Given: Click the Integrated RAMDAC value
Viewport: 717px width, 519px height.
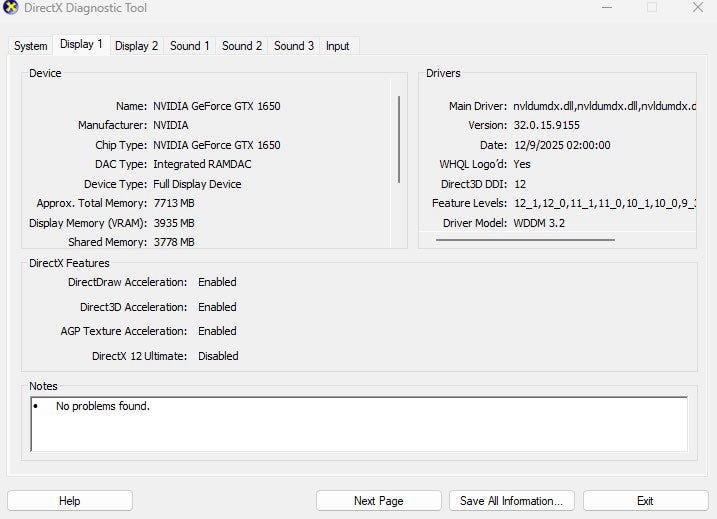Looking at the screenshot, I should [202, 164].
